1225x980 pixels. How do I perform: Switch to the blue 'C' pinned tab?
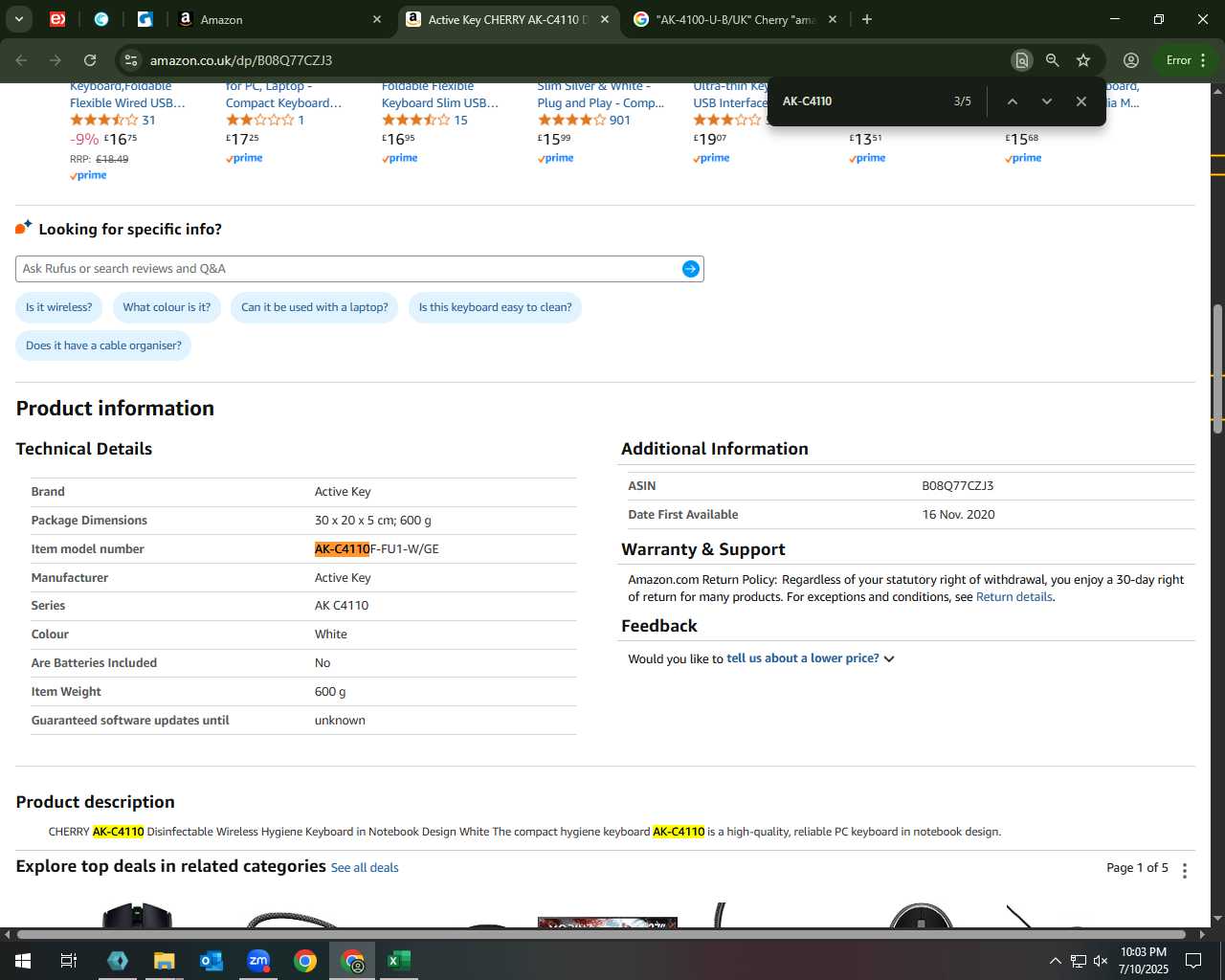pos(101,19)
